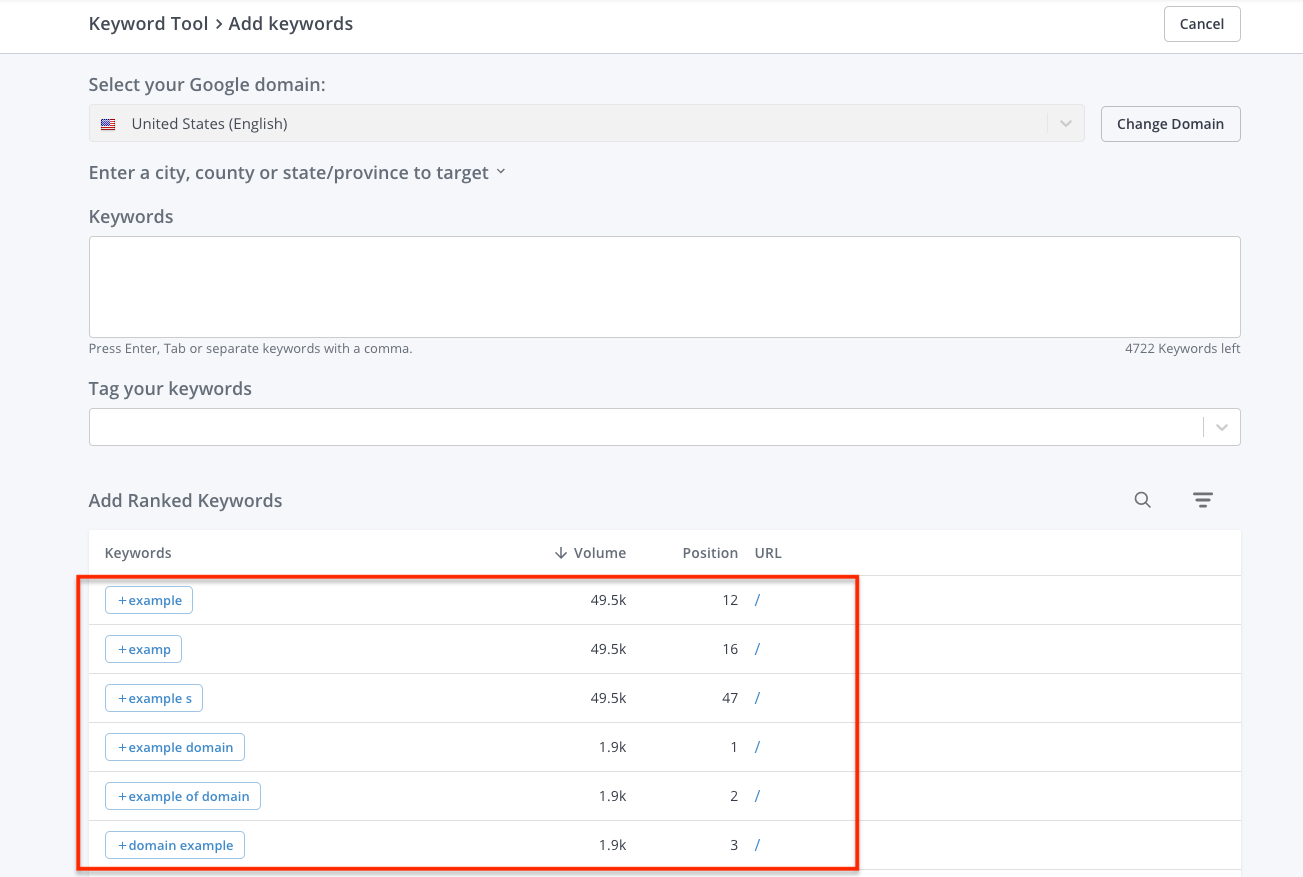This screenshot has width=1303, height=877.
Task: Click position 16 in the "examp" row
Action: pyautogui.click(x=730, y=649)
